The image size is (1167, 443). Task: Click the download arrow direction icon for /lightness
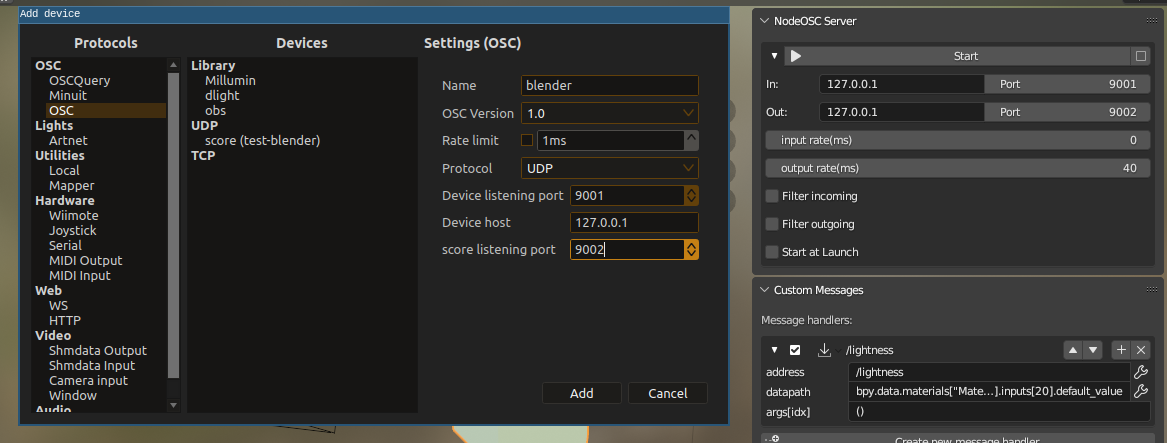pos(824,350)
